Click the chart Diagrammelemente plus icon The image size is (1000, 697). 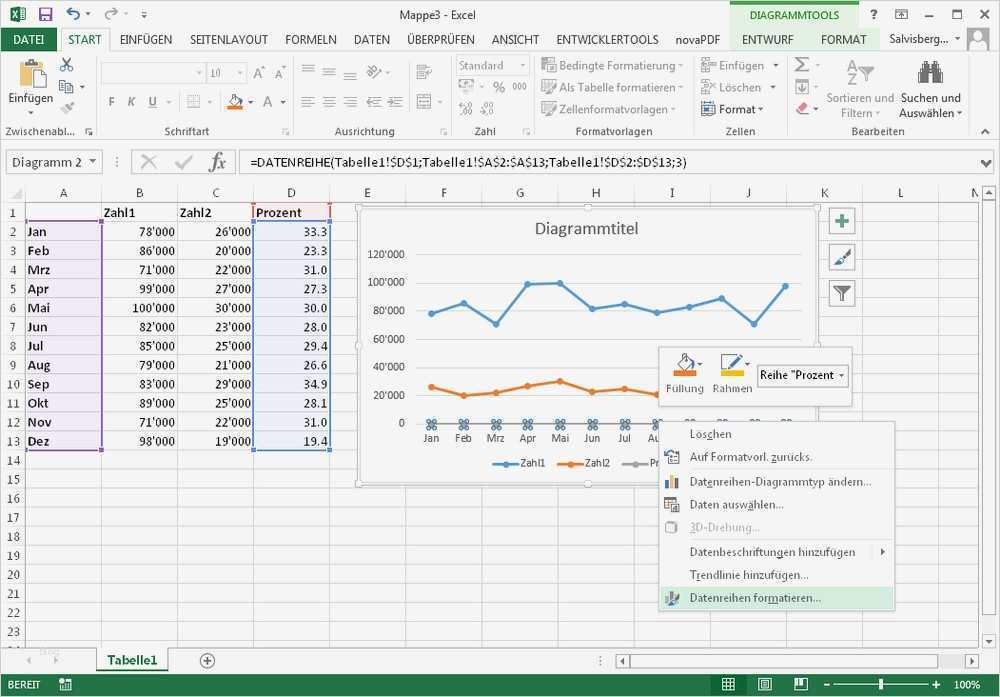click(841, 220)
